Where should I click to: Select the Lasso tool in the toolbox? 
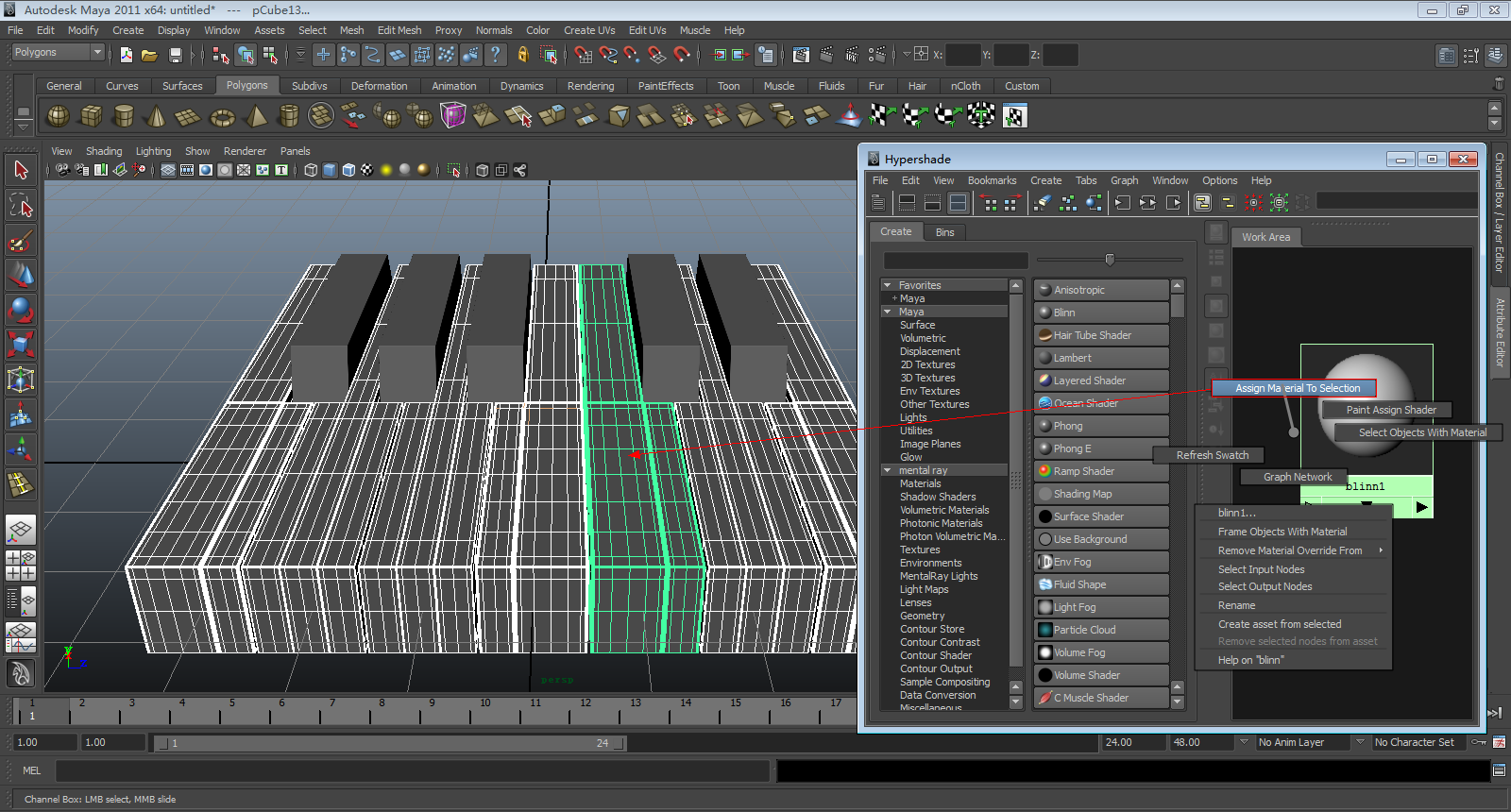[21, 206]
